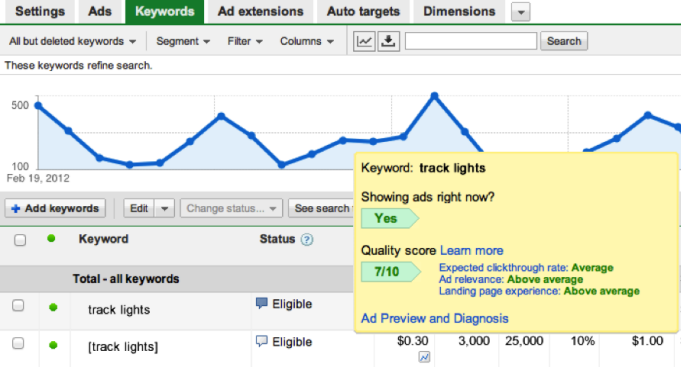The width and height of the screenshot is (681, 367).
Task: Click the green status dot for track lights
Action: [53, 307]
